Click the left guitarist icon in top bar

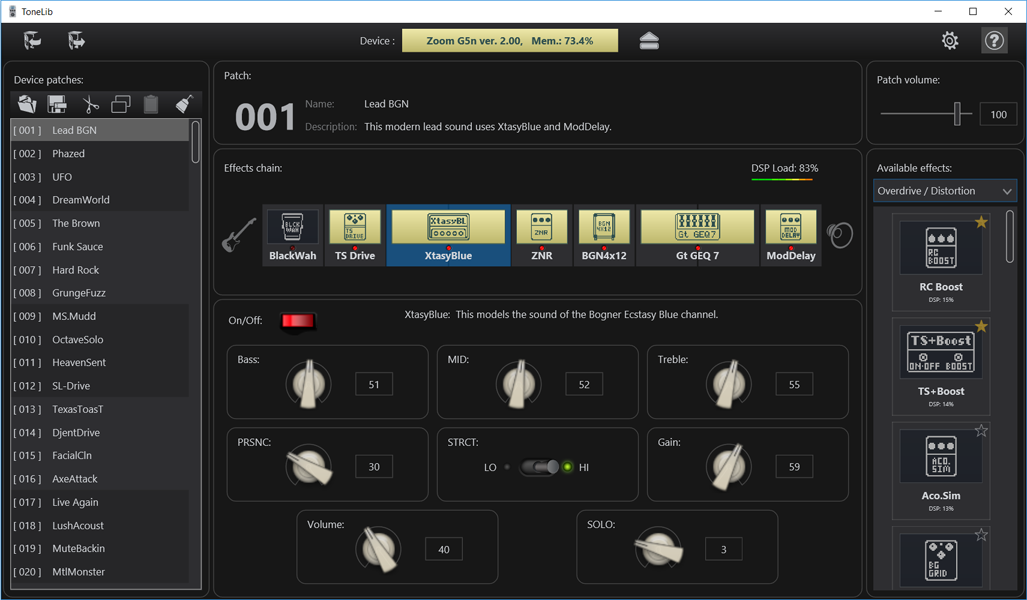coord(32,41)
